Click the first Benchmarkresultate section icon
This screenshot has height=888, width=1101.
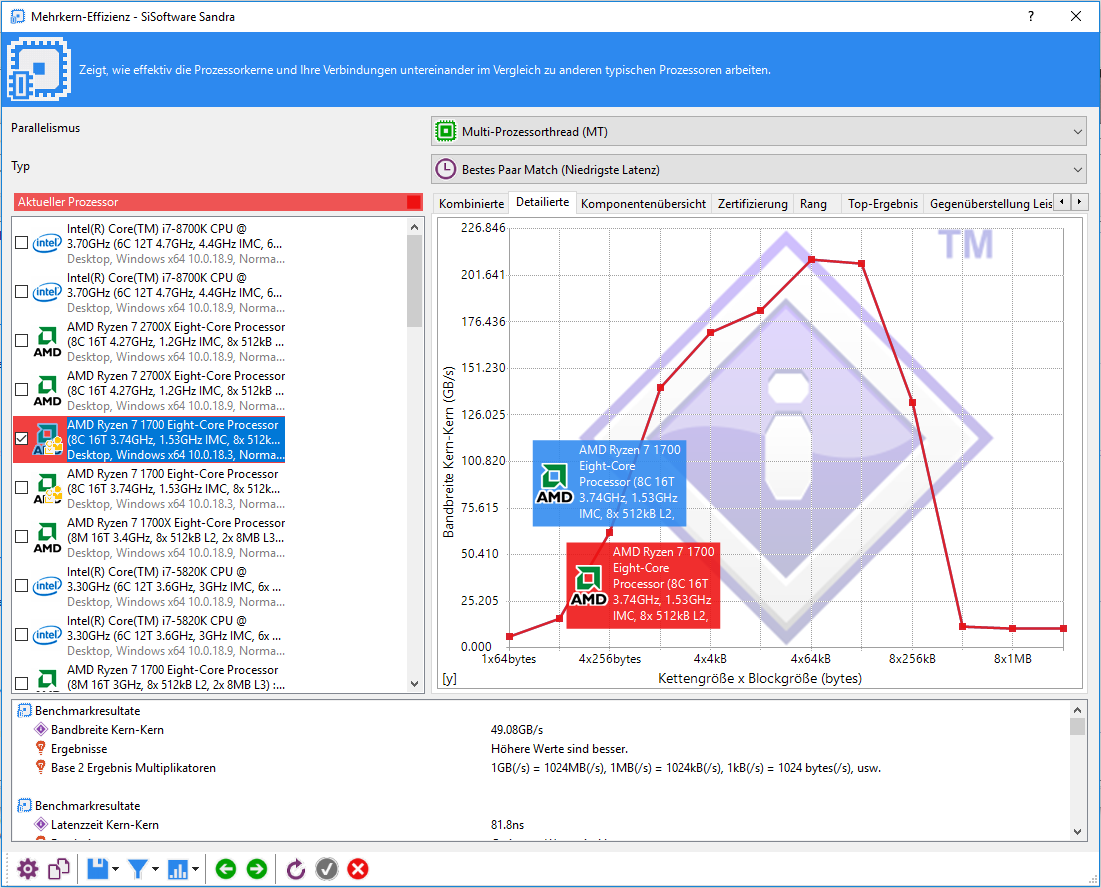coord(25,710)
